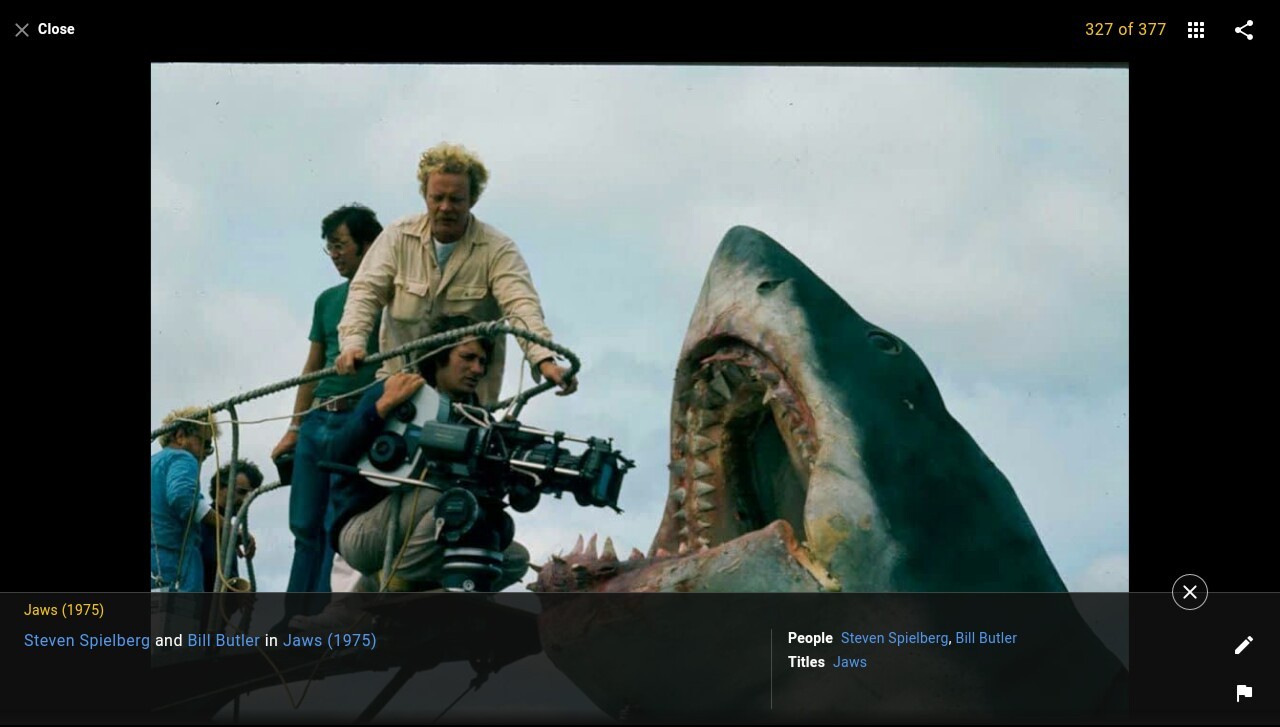
Task: Share this photo
Action: click(x=1244, y=30)
